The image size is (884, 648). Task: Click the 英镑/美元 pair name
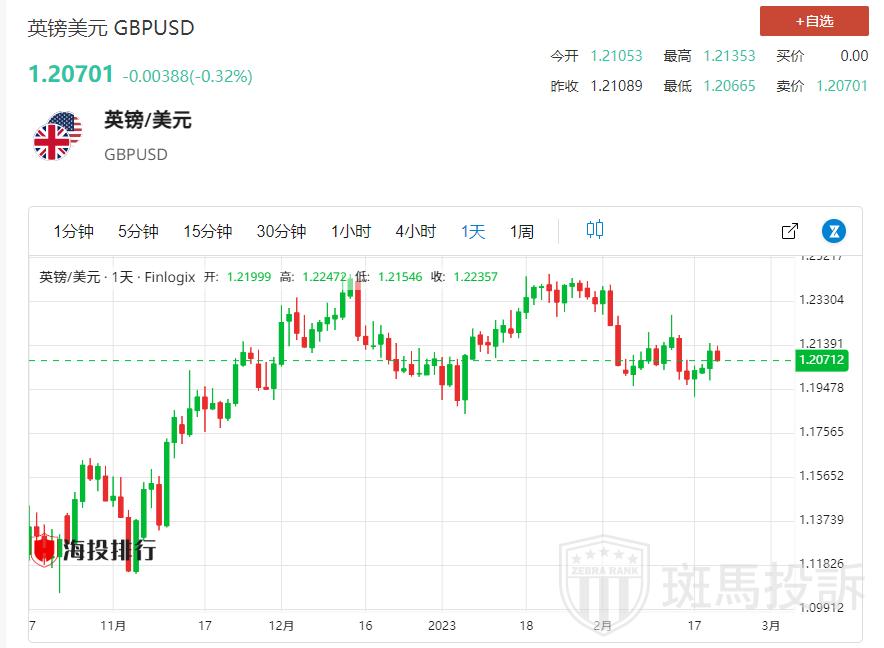tap(148, 121)
